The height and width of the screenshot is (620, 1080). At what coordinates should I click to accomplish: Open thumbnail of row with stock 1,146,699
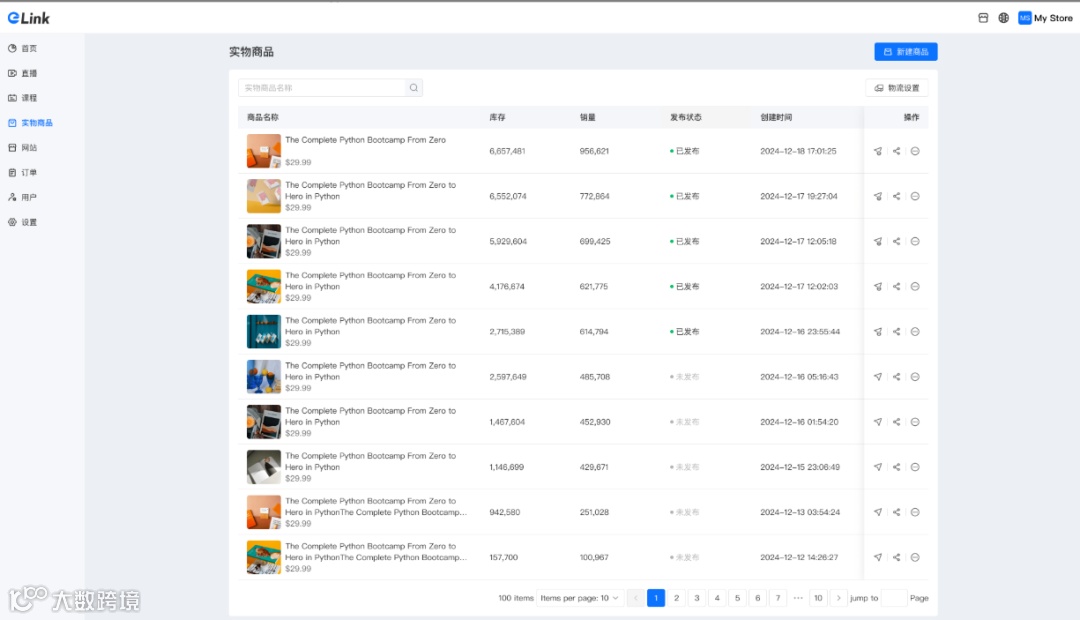(x=264, y=467)
